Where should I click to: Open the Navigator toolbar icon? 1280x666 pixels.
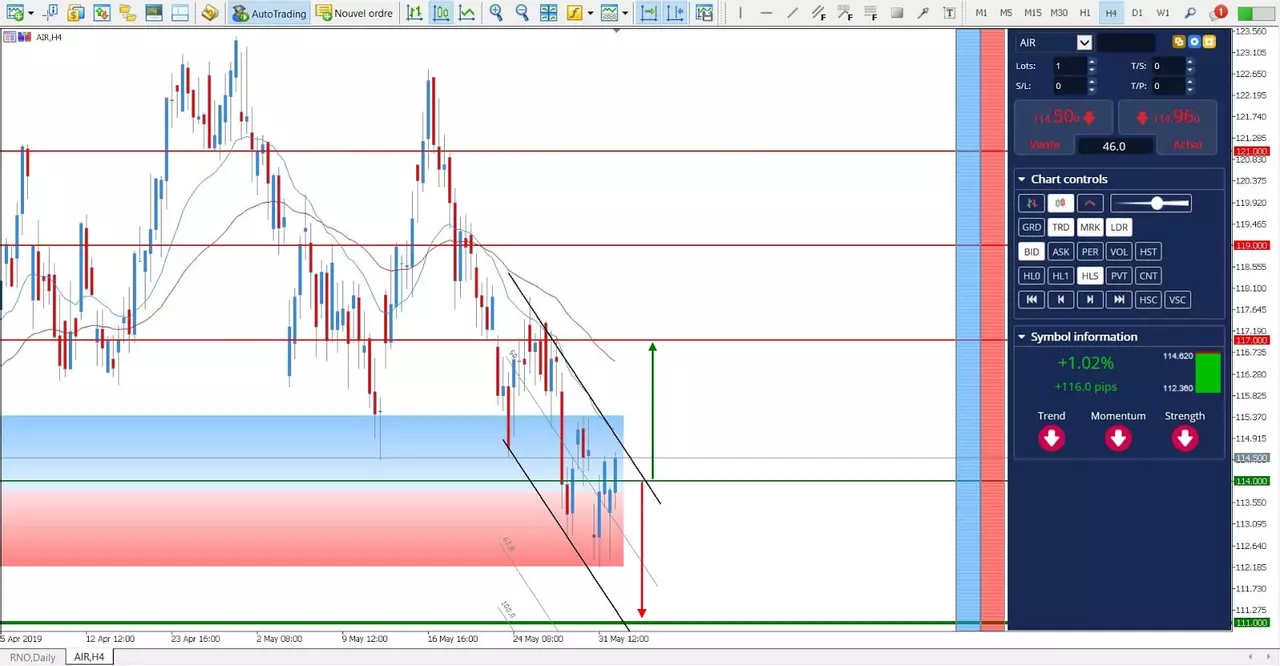tap(127, 13)
